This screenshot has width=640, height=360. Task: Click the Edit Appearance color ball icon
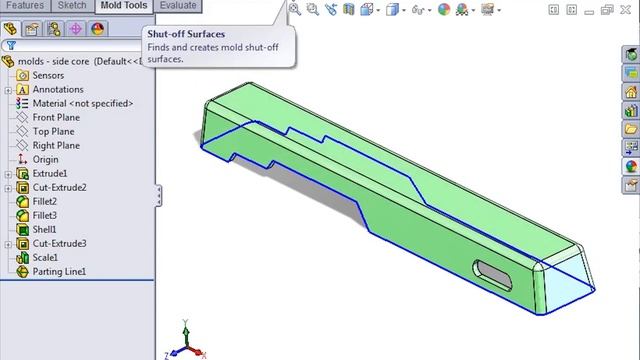[x=444, y=9]
